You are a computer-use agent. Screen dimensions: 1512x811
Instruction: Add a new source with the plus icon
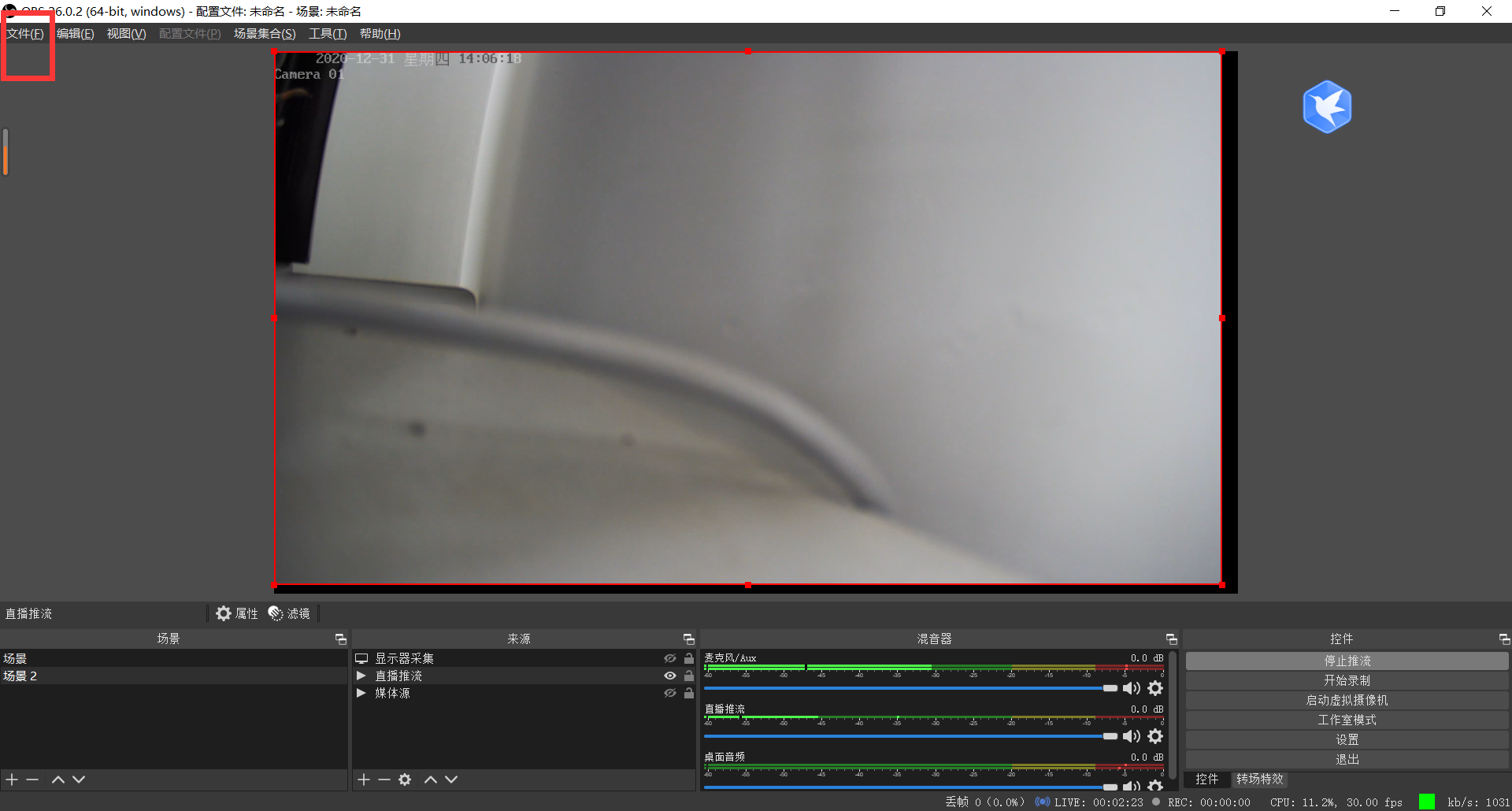pyautogui.click(x=363, y=780)
